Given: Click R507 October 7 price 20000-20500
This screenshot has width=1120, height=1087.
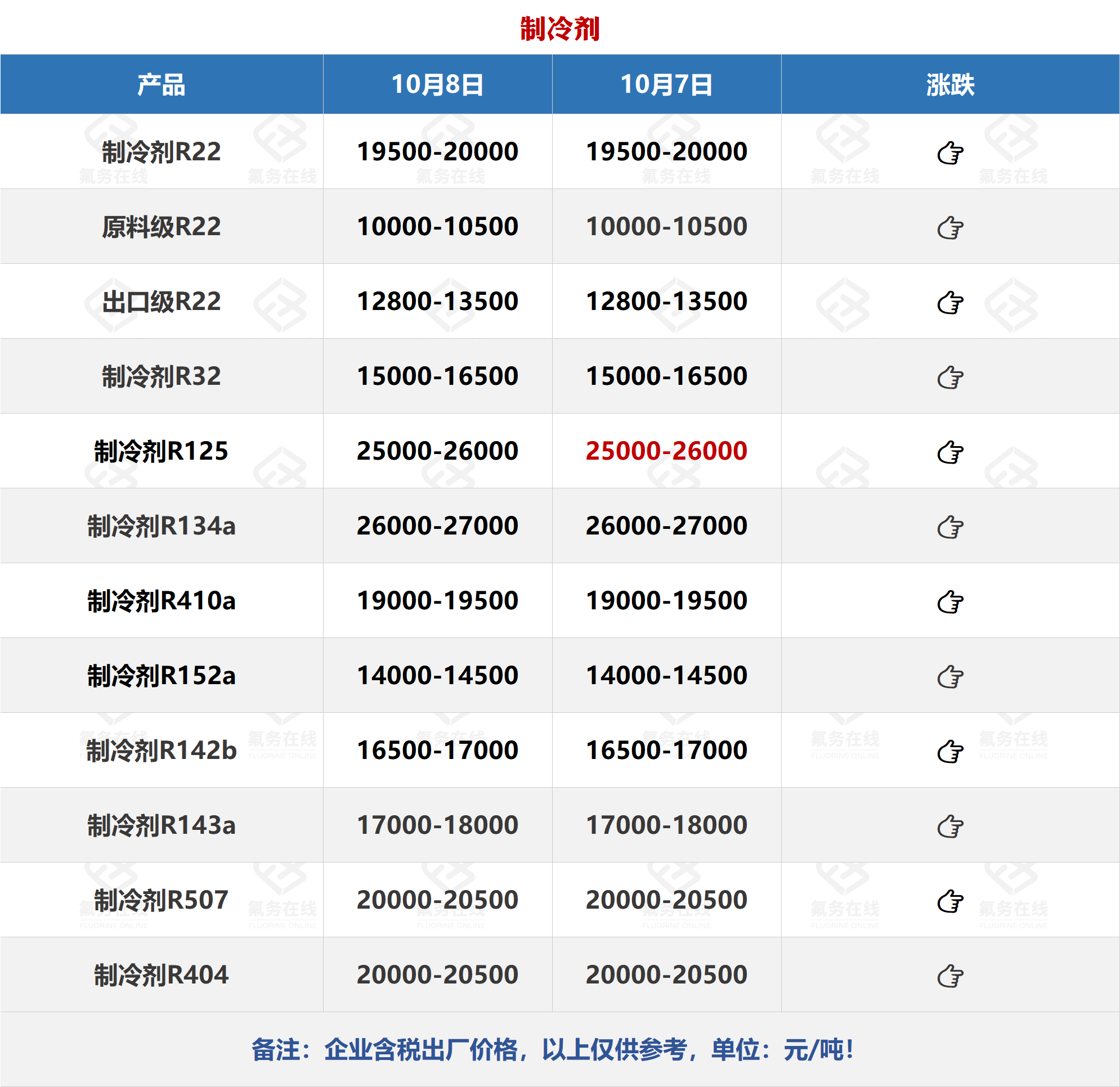Looking at the screenshot, I should pos(666,900).
